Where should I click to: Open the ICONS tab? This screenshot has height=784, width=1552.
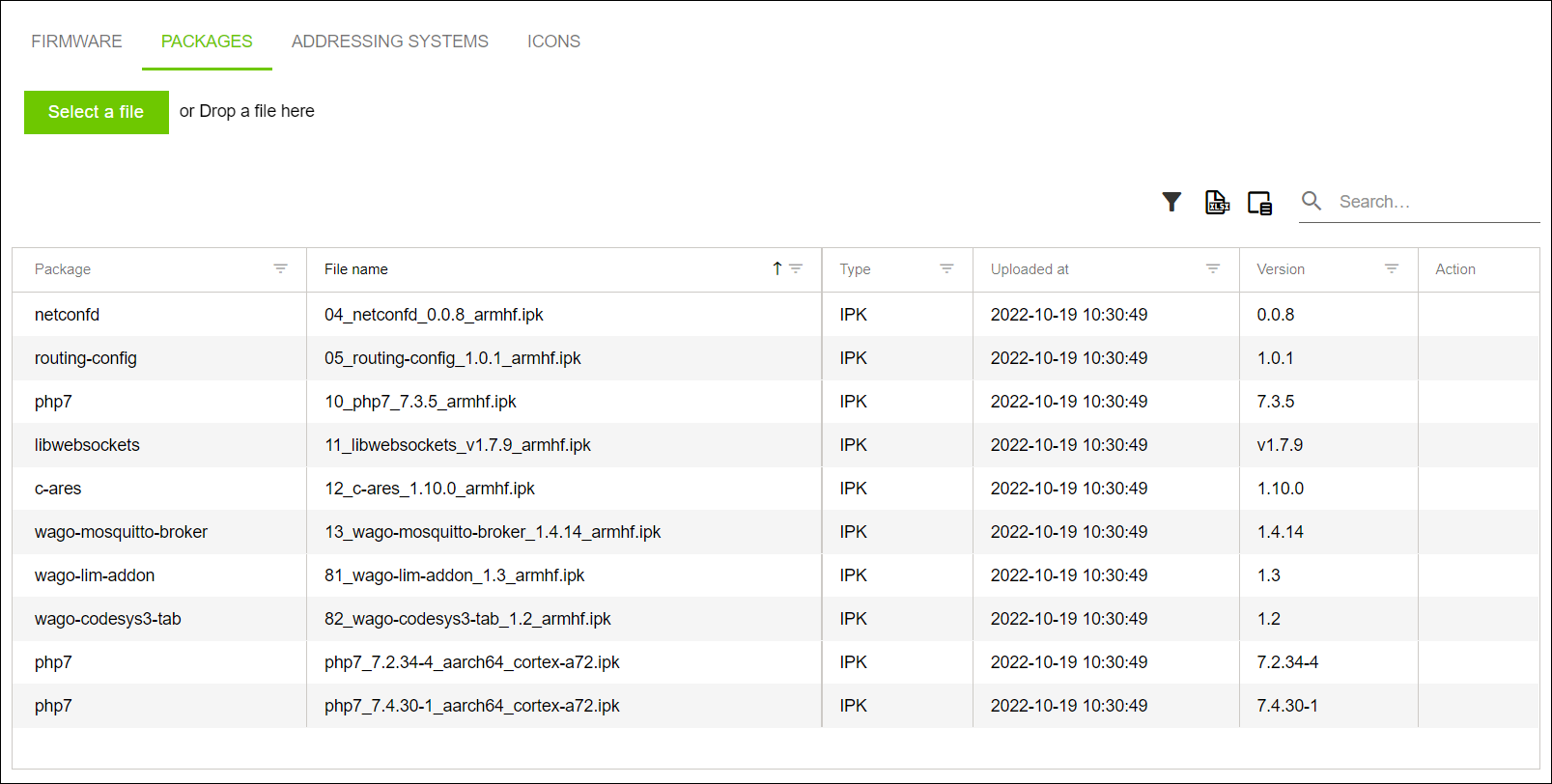point(553,42)
